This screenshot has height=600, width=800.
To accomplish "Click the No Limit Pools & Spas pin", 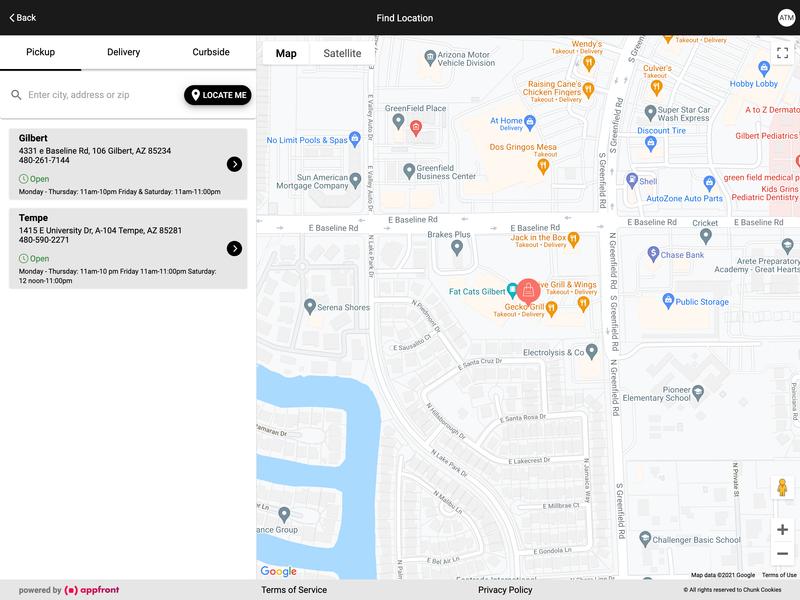I will coord(355,139).
